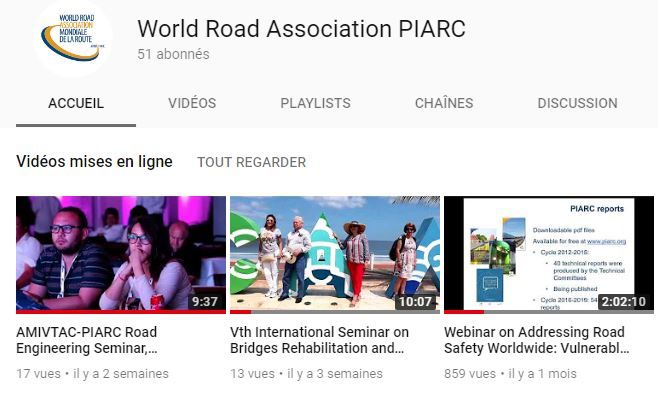Click '17 vues • il y a 2 semaines' text
The image size is (658, 397).
pos(92,373)
